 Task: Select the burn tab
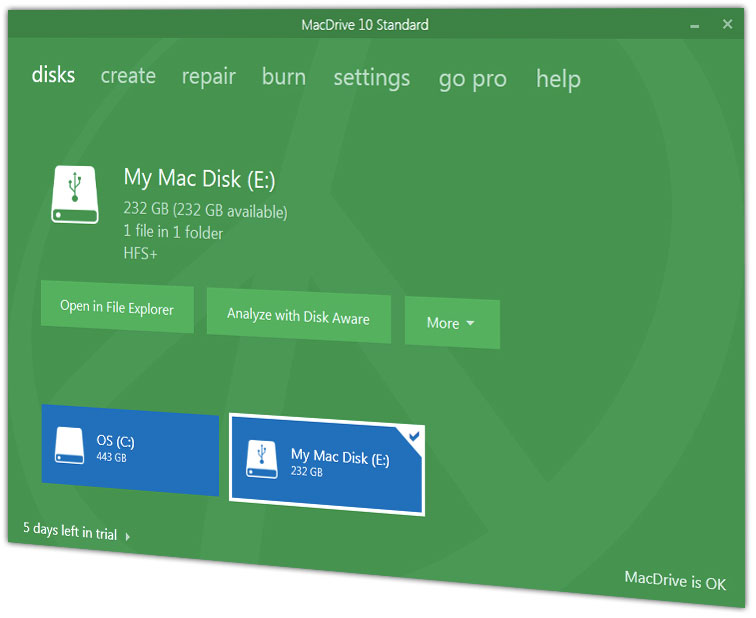coord(284,77)
